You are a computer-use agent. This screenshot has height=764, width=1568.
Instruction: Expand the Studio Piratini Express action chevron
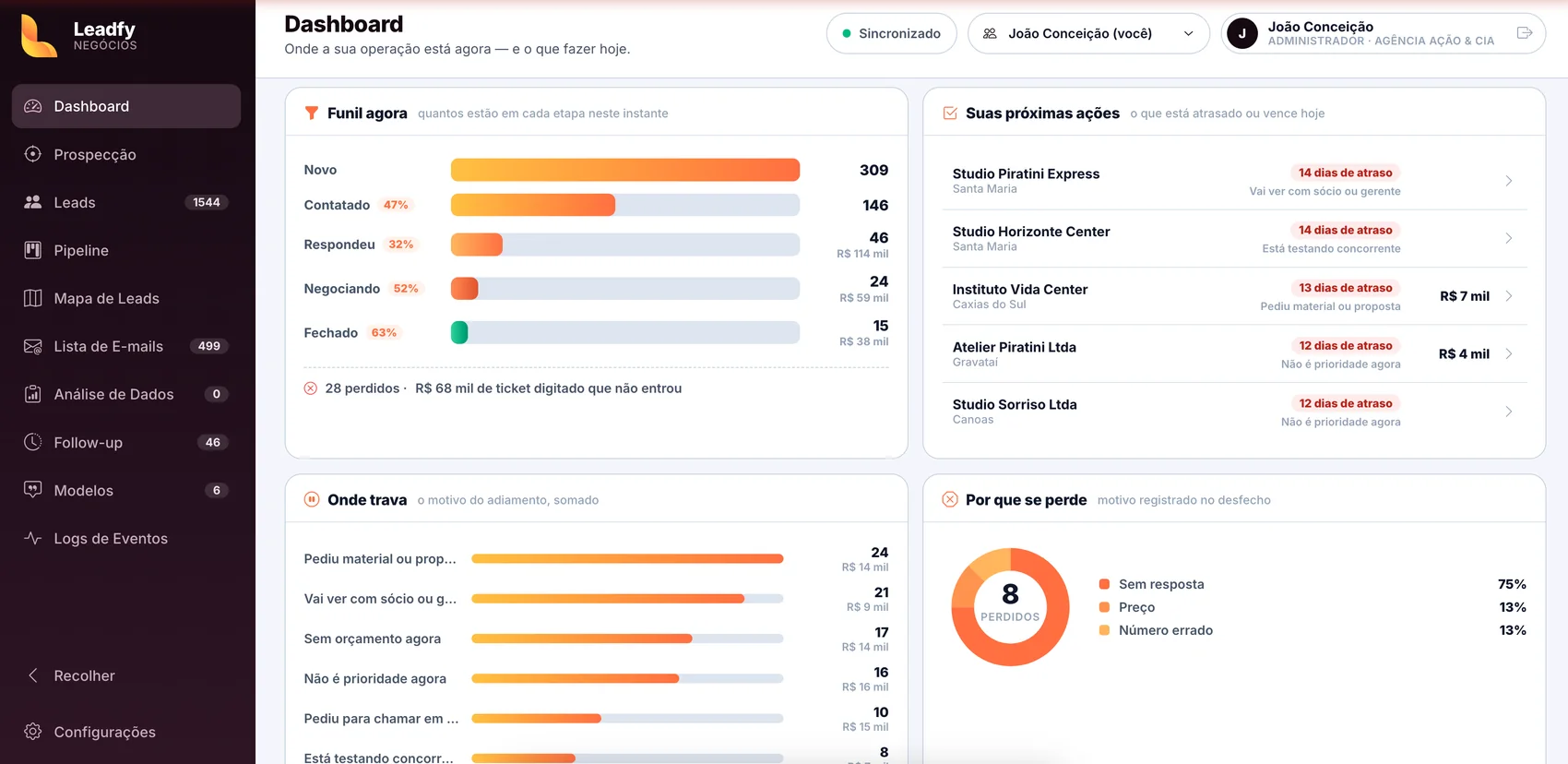point(1509,181)
